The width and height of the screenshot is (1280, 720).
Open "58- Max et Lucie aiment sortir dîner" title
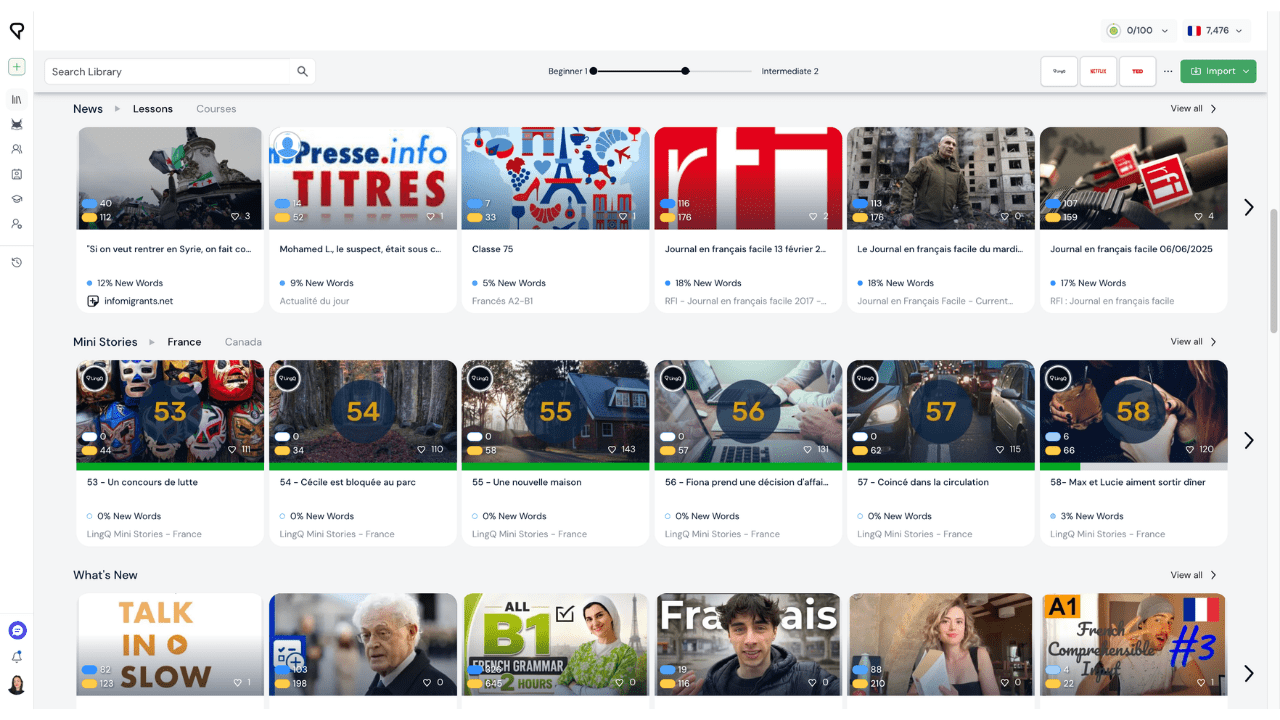[1128, 482]
